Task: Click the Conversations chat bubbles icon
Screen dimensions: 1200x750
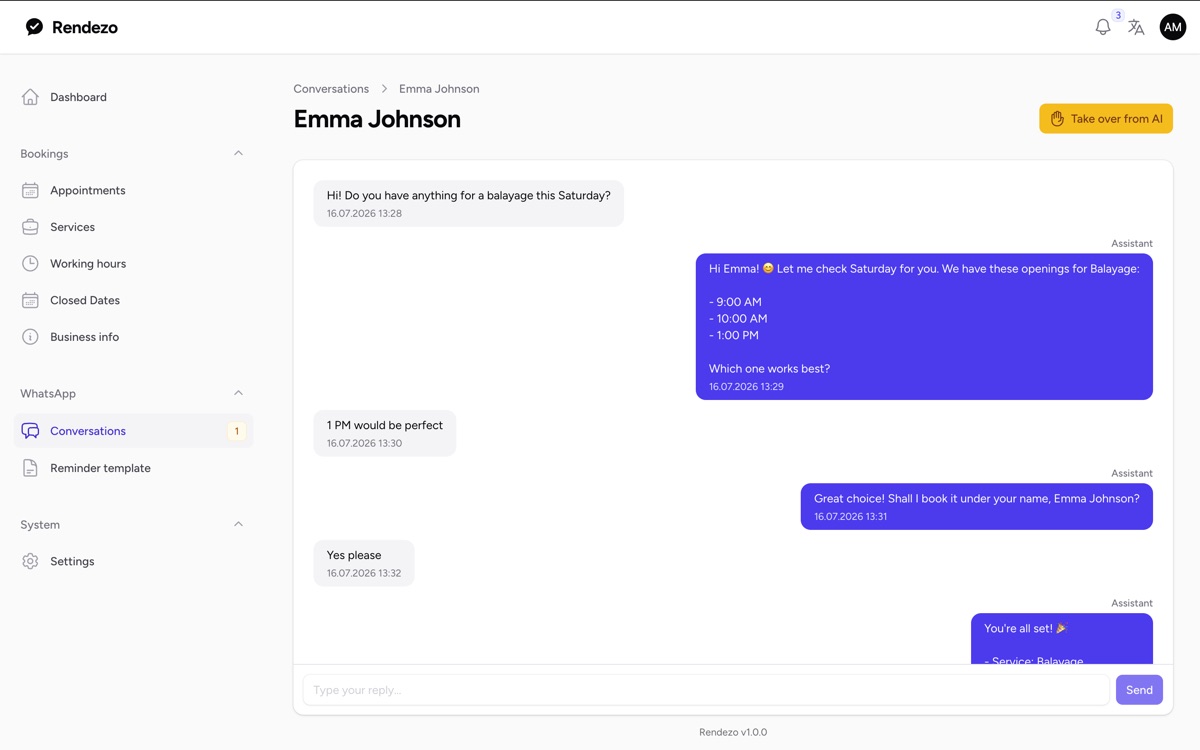Action: click(x=30, y=431)
